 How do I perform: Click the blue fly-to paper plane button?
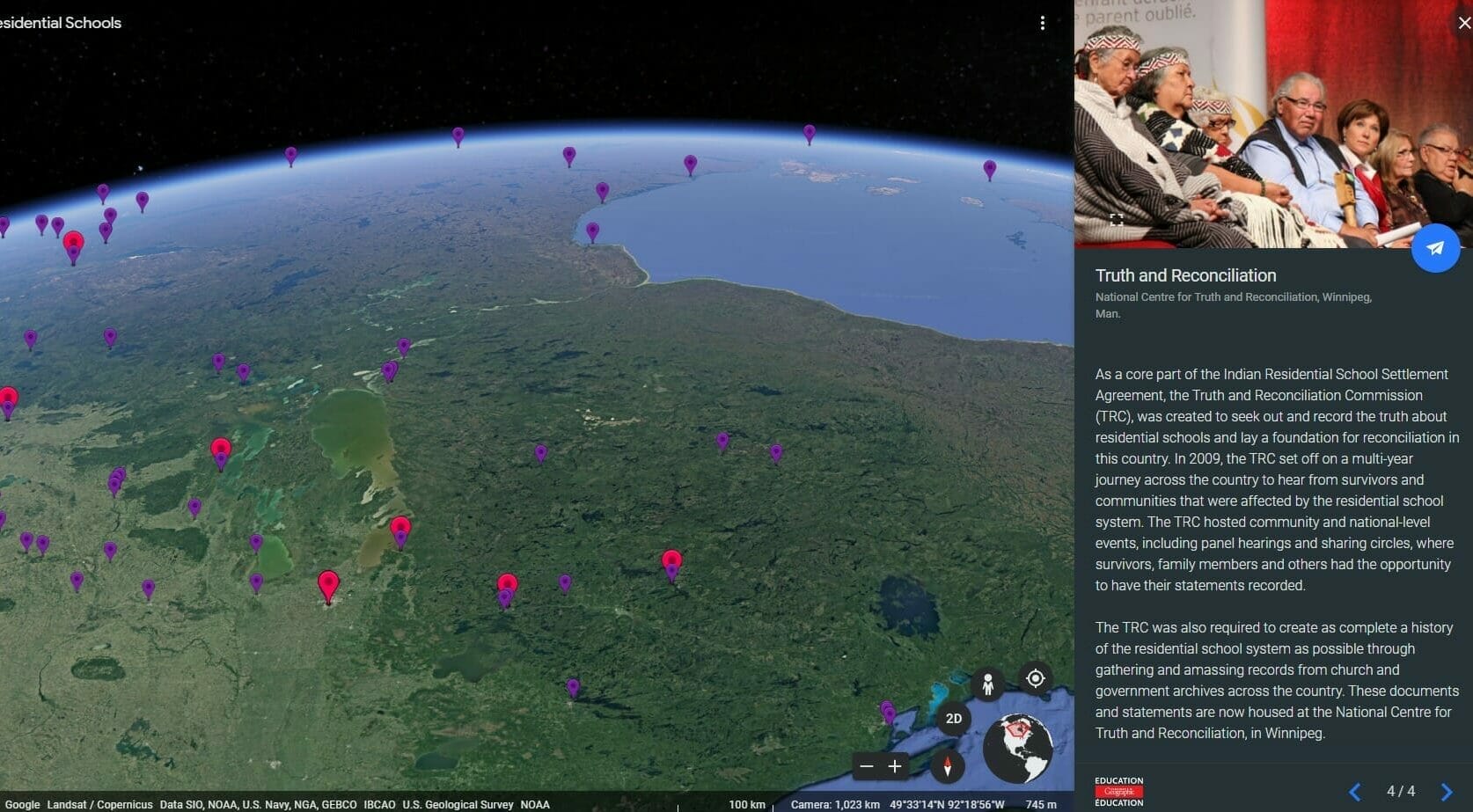pos(1435,248)
